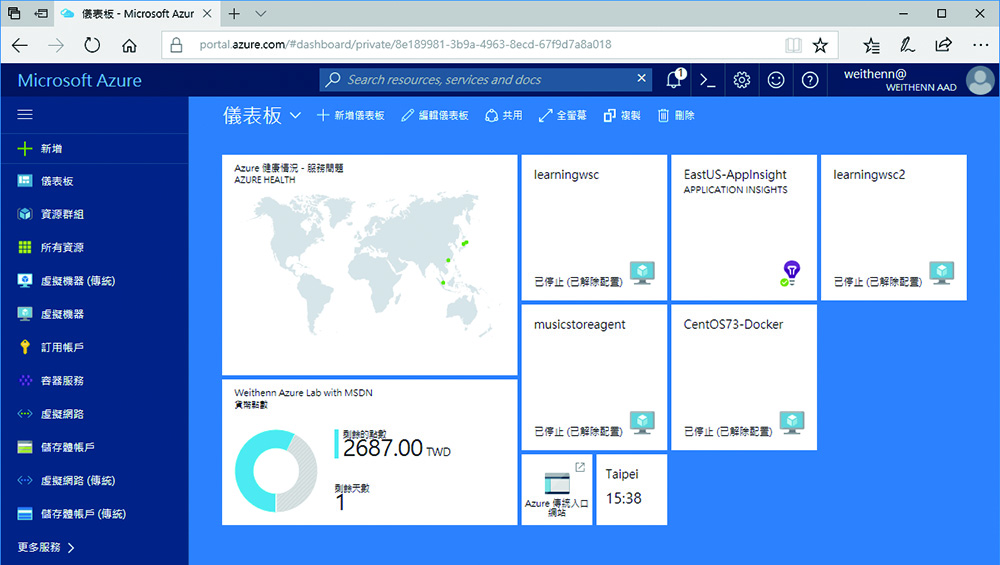Go to browser home icon
The width and height of the screenshot is (1000, 565).
point(129,45)
